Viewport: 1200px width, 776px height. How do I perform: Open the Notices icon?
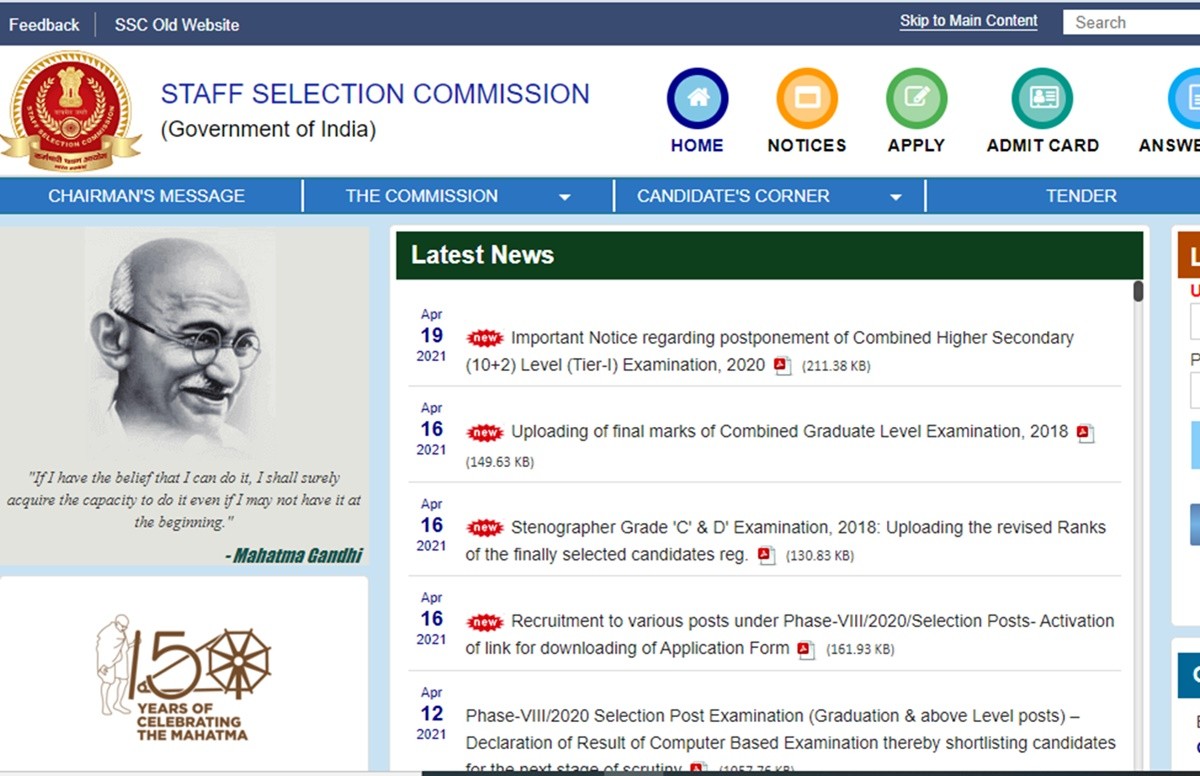[x=806, y=98]
